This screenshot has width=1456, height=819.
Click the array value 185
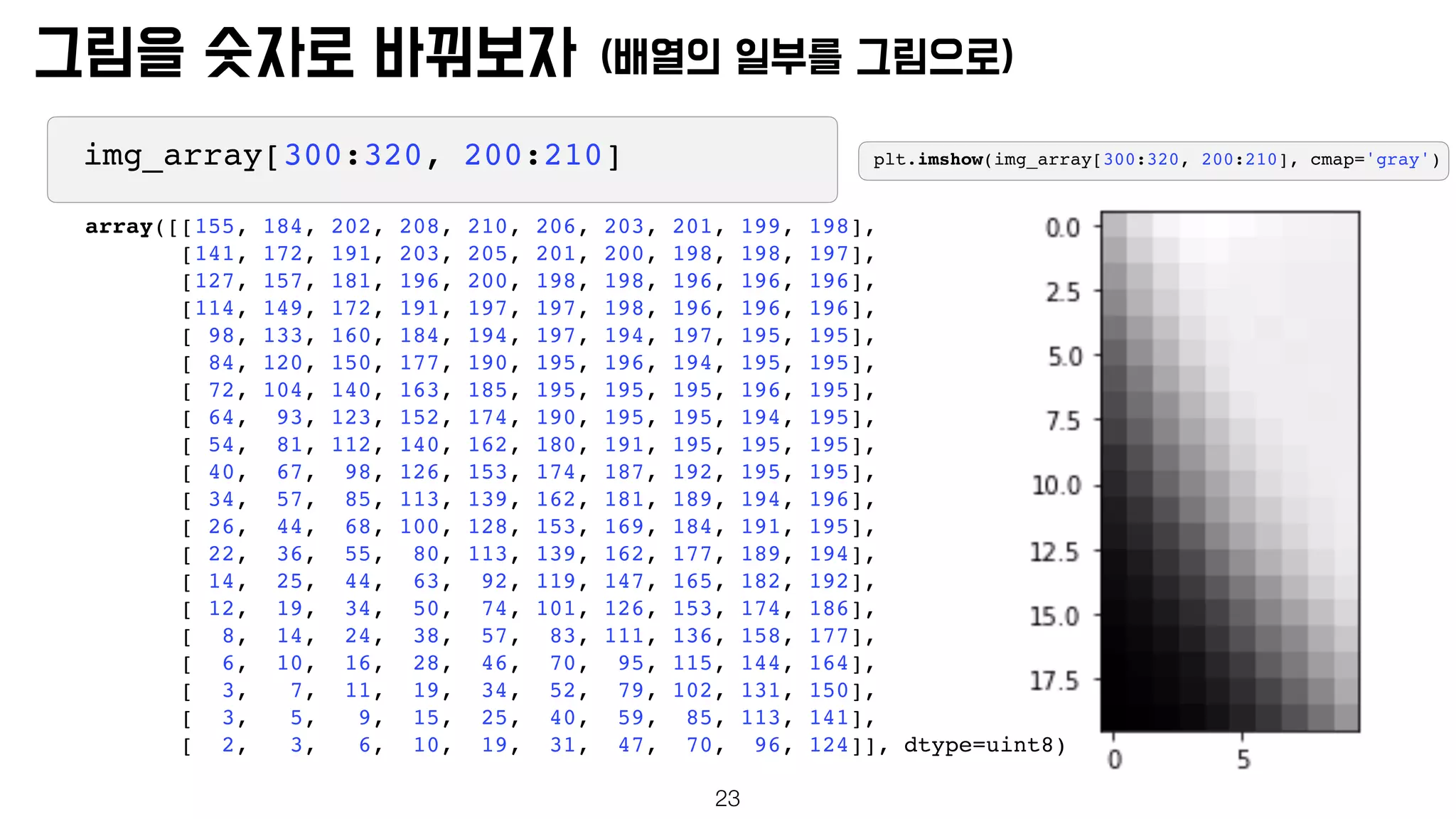pos(488,390)
